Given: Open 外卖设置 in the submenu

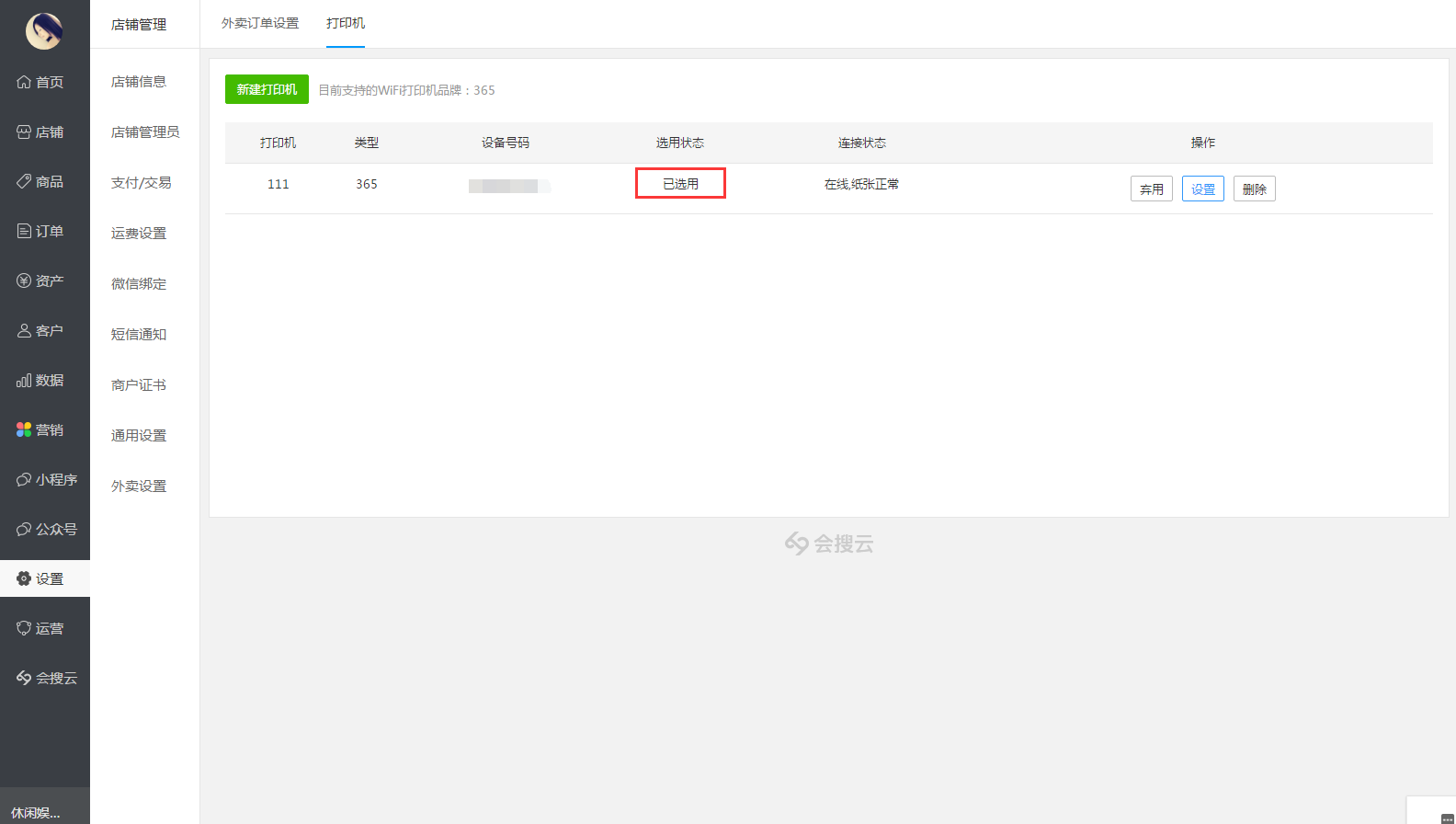Looking at the screenshot, I should pos(139,486).
